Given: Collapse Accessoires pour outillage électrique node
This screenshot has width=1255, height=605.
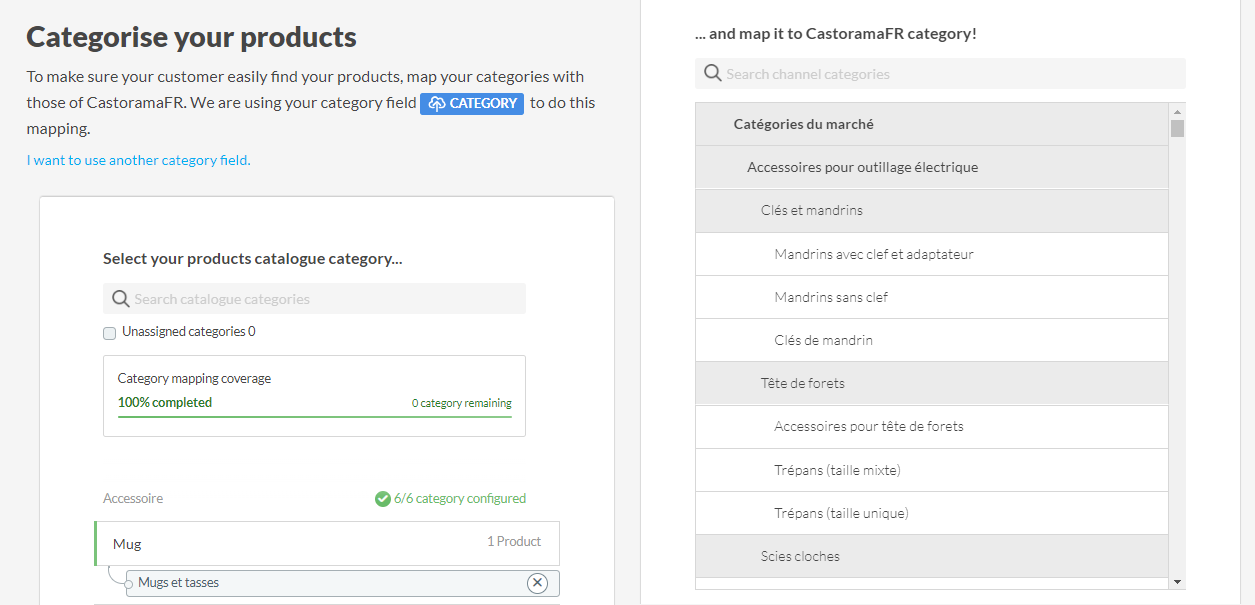Looking at the screenshot, I should tap(862, 167).
